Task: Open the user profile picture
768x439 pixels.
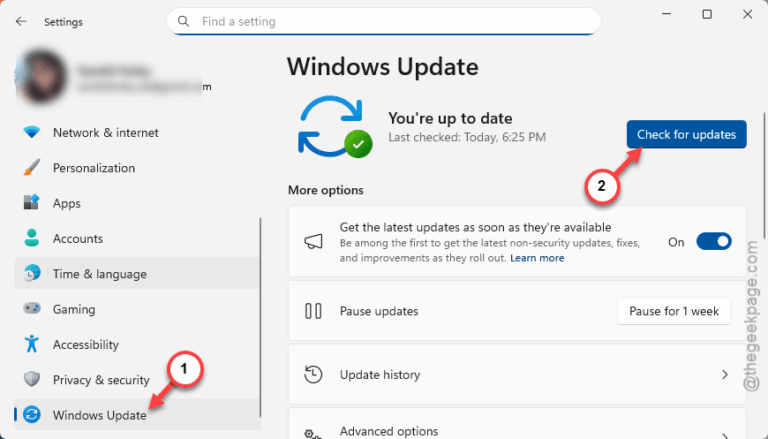Action: (41, 77)
